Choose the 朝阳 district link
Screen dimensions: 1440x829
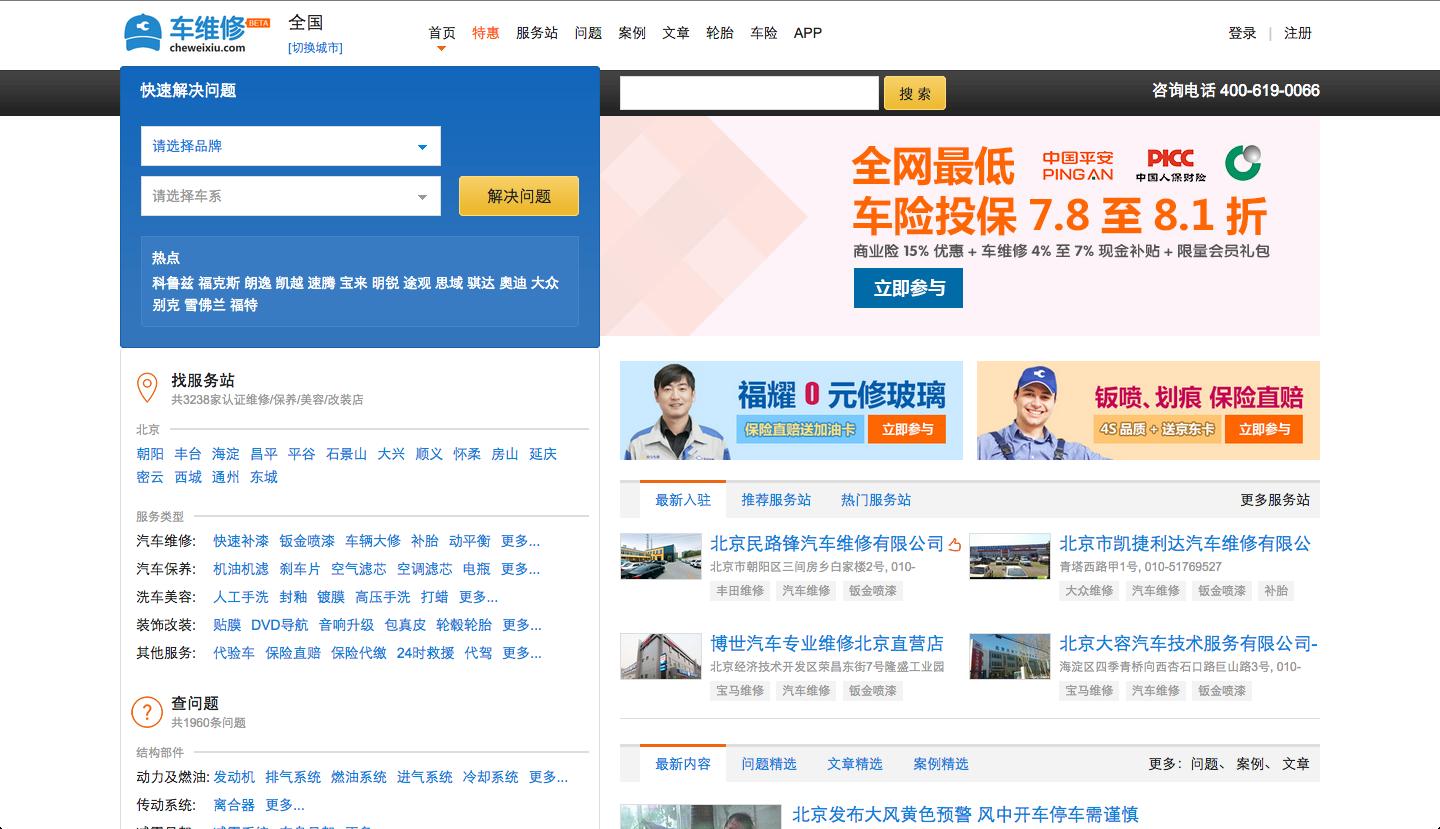point(150,454)
